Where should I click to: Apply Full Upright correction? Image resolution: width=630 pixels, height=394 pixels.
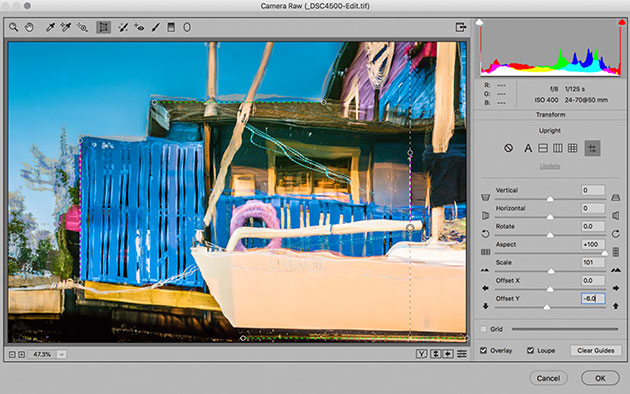point(573,148)
